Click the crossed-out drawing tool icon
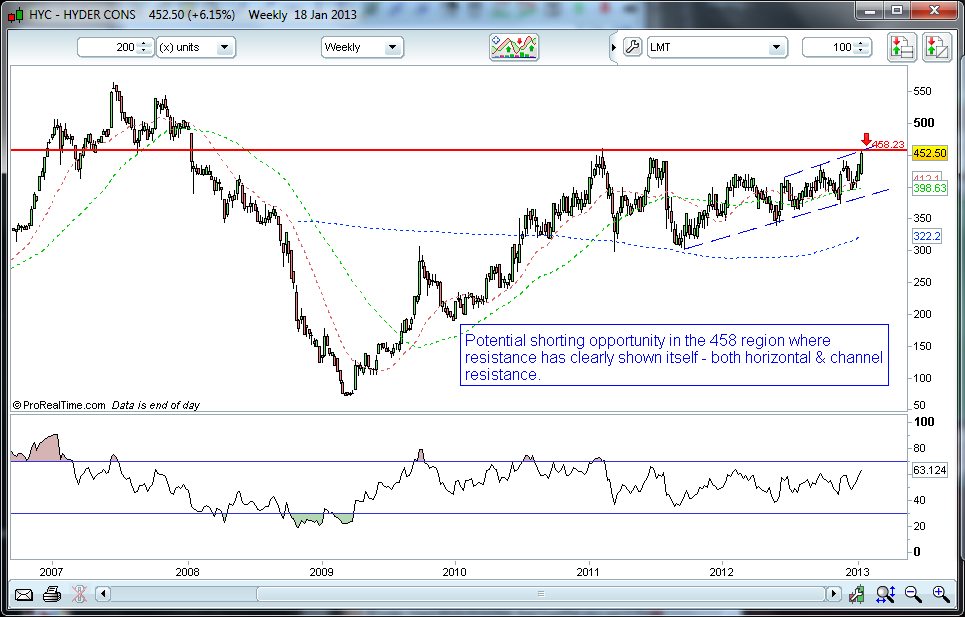 click(80, 594)
